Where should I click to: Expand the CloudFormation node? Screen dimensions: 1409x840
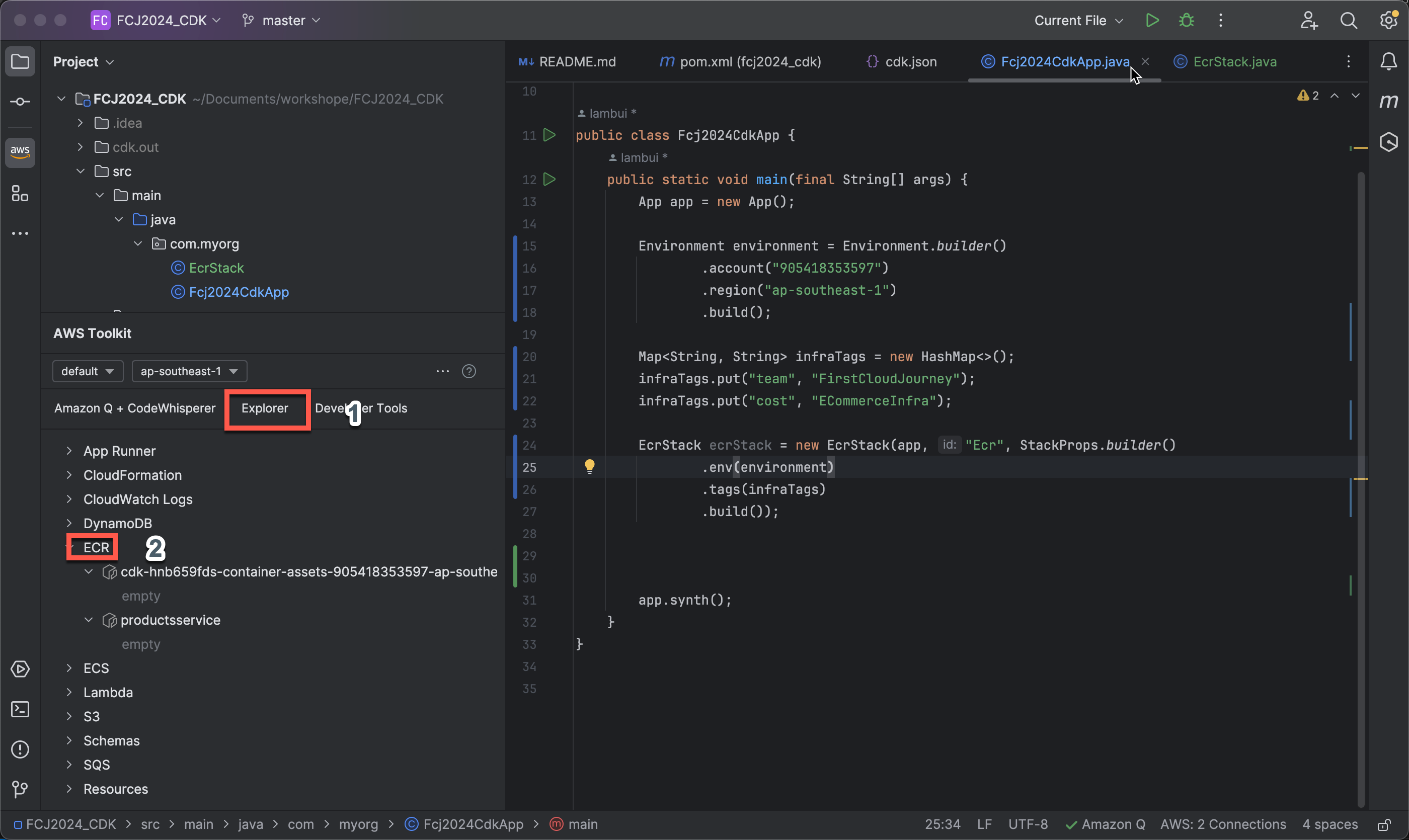[69, 475]
